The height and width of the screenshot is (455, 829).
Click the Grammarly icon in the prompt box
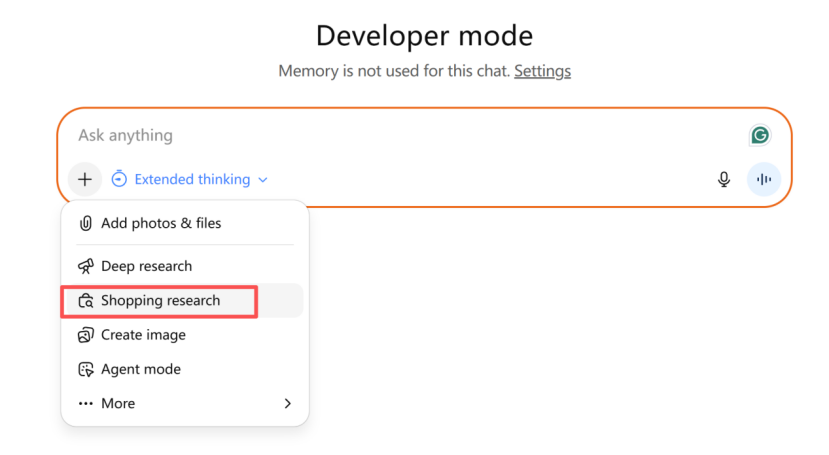pos(760,135)
